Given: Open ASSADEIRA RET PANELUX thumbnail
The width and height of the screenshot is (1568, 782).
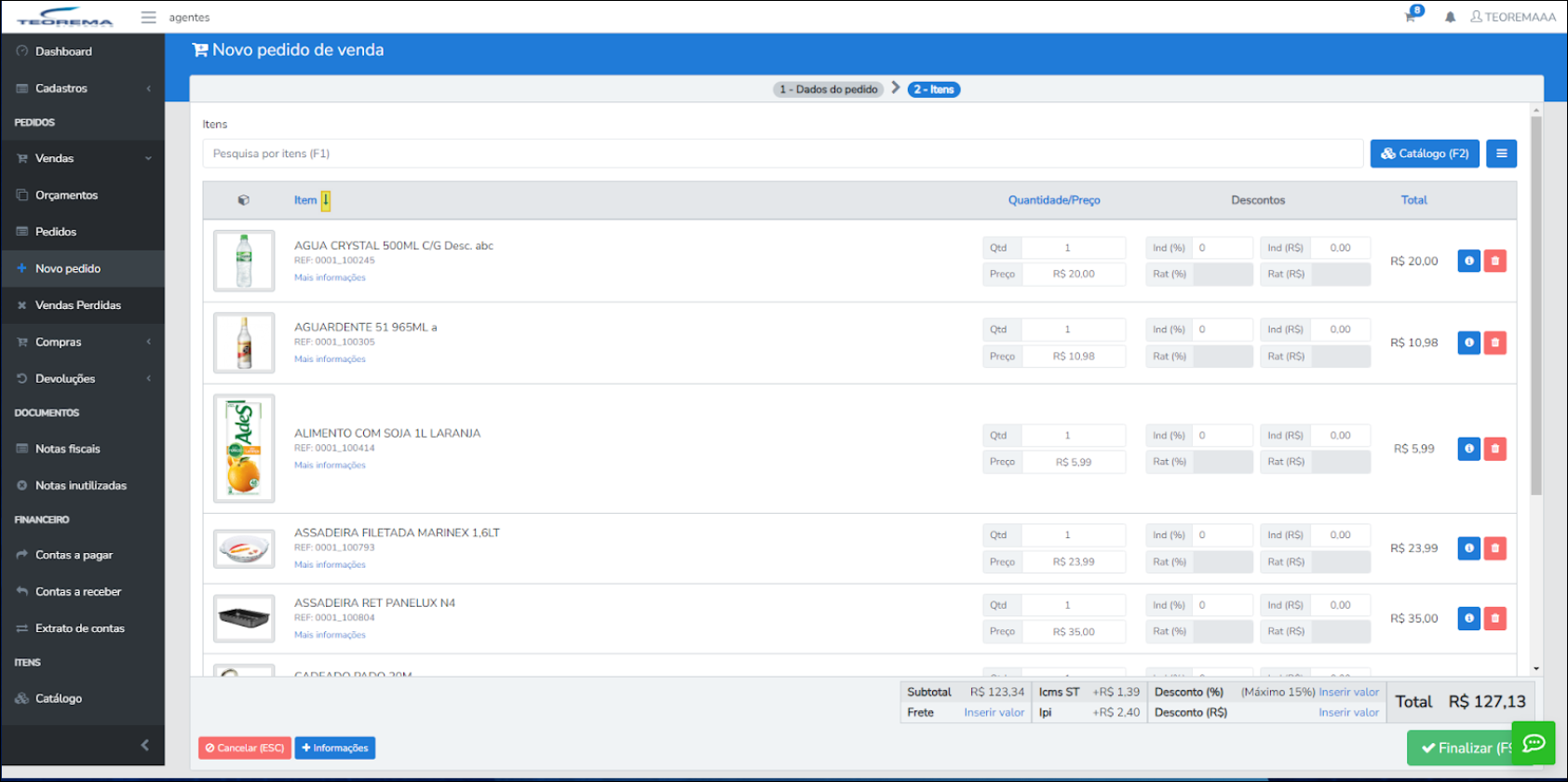Looking at the screenshot, I should coord(244,618).
